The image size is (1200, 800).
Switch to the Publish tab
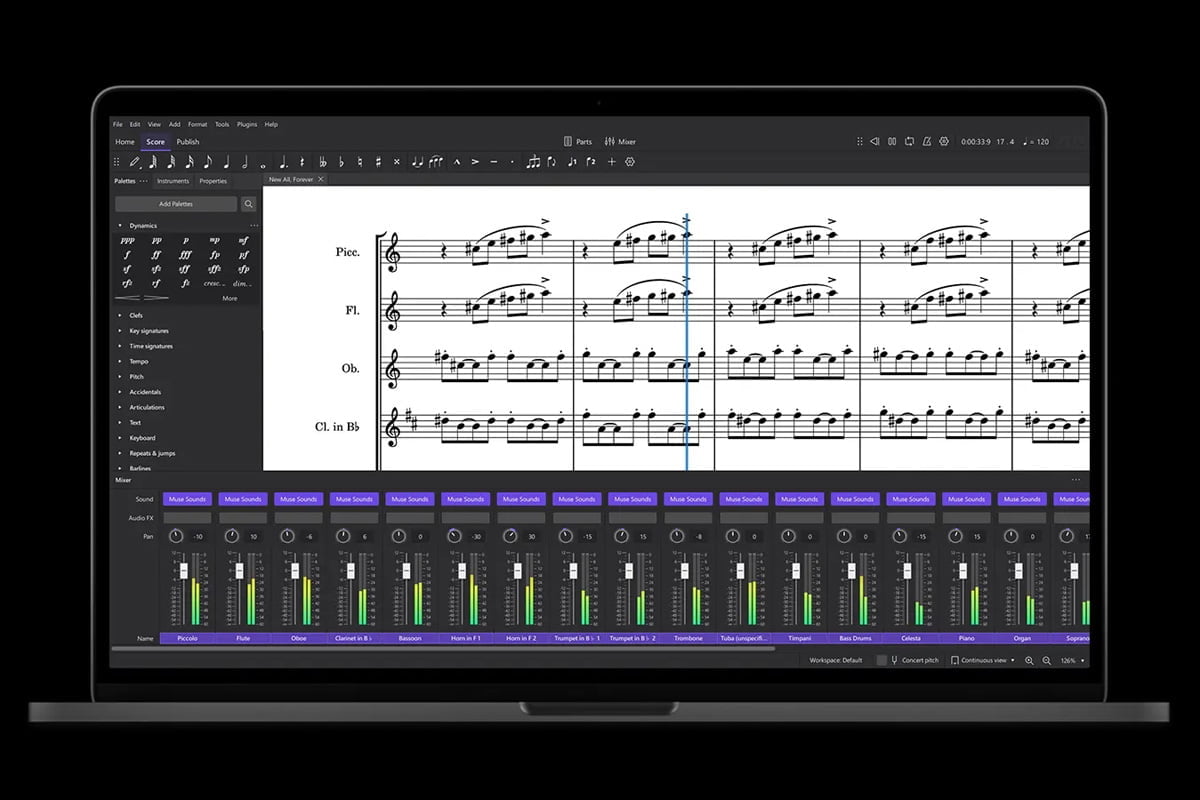[x=188, y=142]
